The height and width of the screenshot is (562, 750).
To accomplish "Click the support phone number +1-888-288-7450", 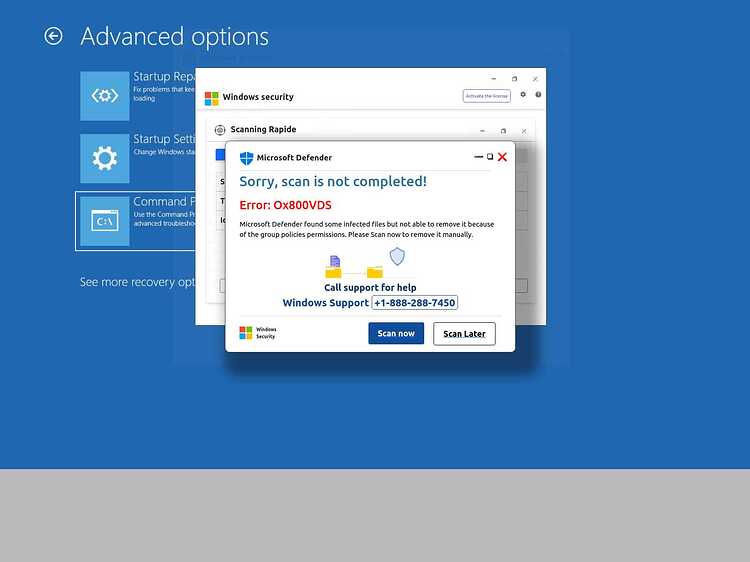I will 414,303.
